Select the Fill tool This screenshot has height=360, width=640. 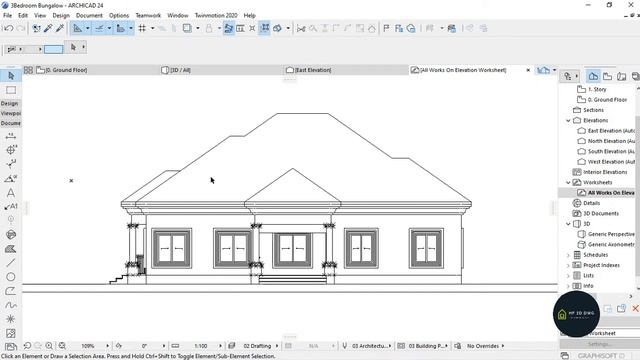pos(11,249)
